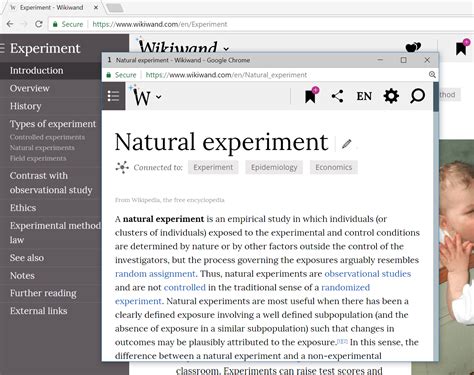
Task: Select Types of experiment in sidebar
Action: click(53, 124)
